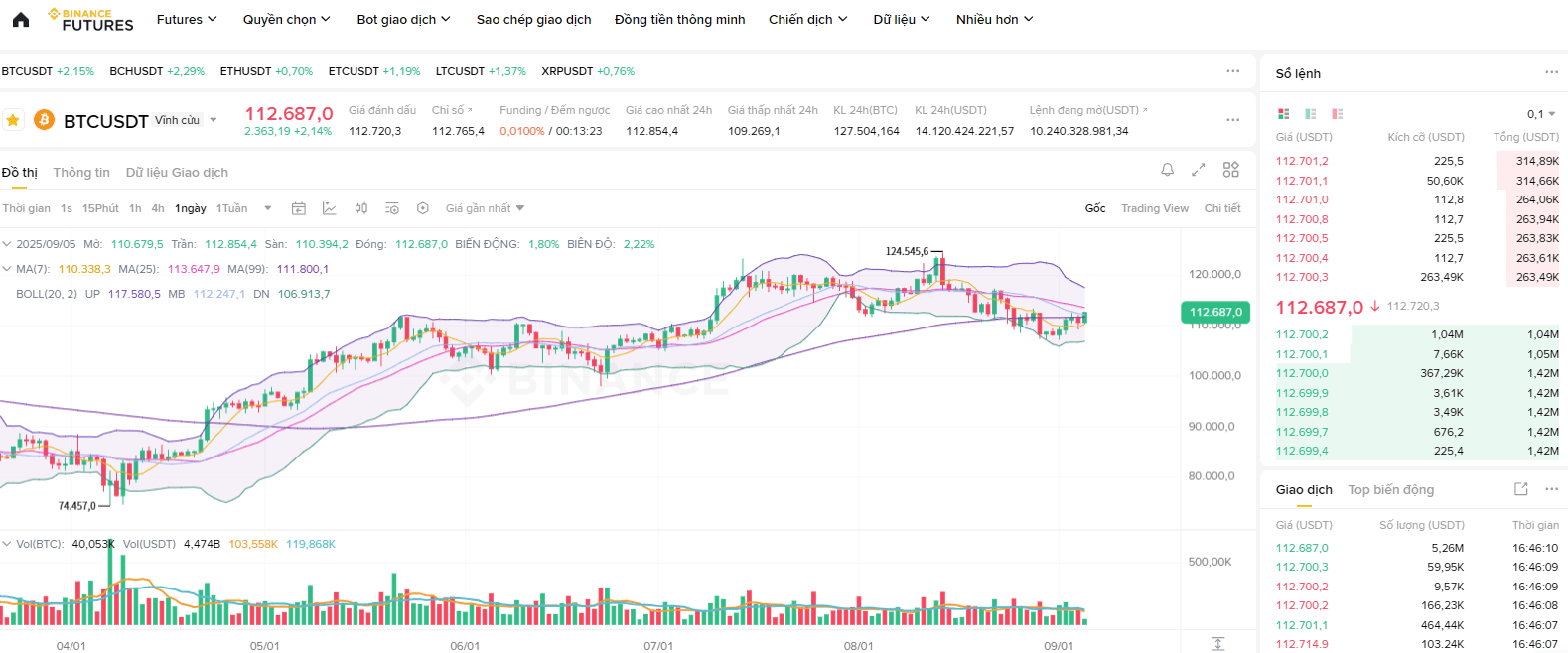Click the bid price 112.700,0 row
This screenshot has width=1568, height=653.
(x=1417, y=373)
